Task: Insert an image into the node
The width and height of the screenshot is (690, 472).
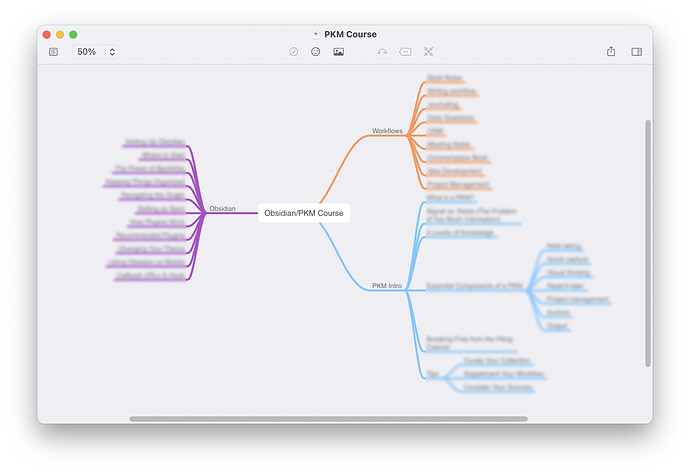Action: coord(338,52)
